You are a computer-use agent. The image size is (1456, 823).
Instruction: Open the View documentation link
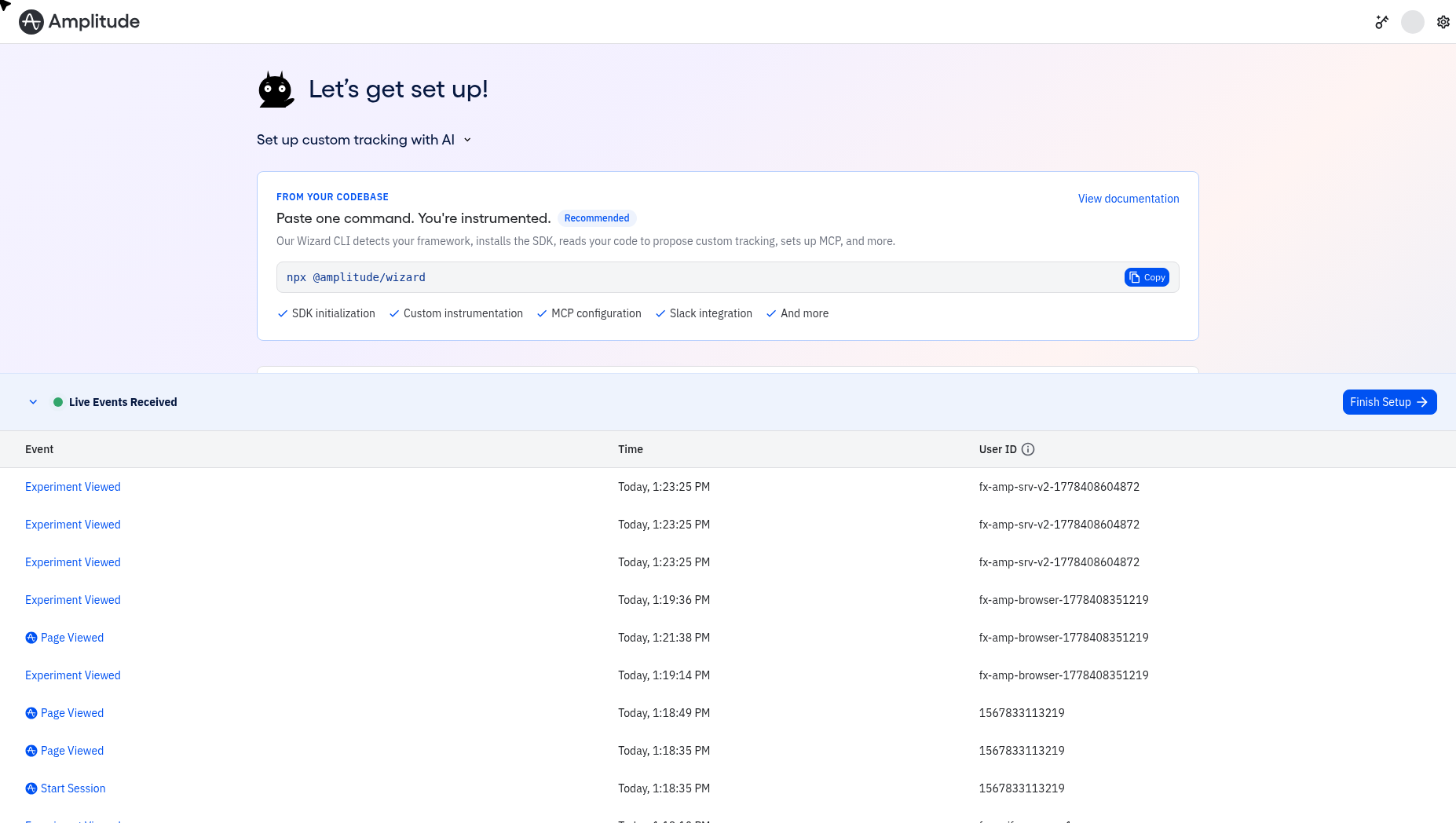click(x=1129, y=199)
